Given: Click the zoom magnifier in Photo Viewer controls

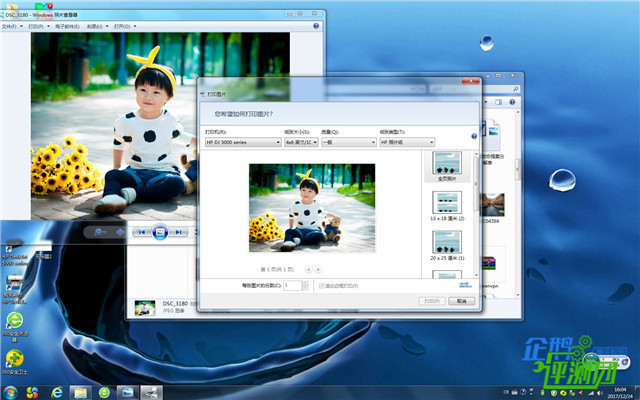Looking at the screenshot, I should [x=100, y=232].
